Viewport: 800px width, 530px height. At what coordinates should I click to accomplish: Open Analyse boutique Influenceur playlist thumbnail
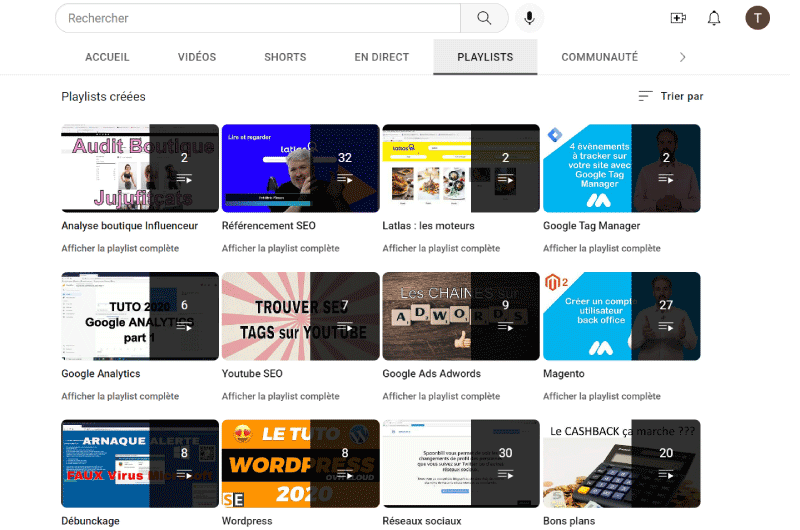click(140, 168)
